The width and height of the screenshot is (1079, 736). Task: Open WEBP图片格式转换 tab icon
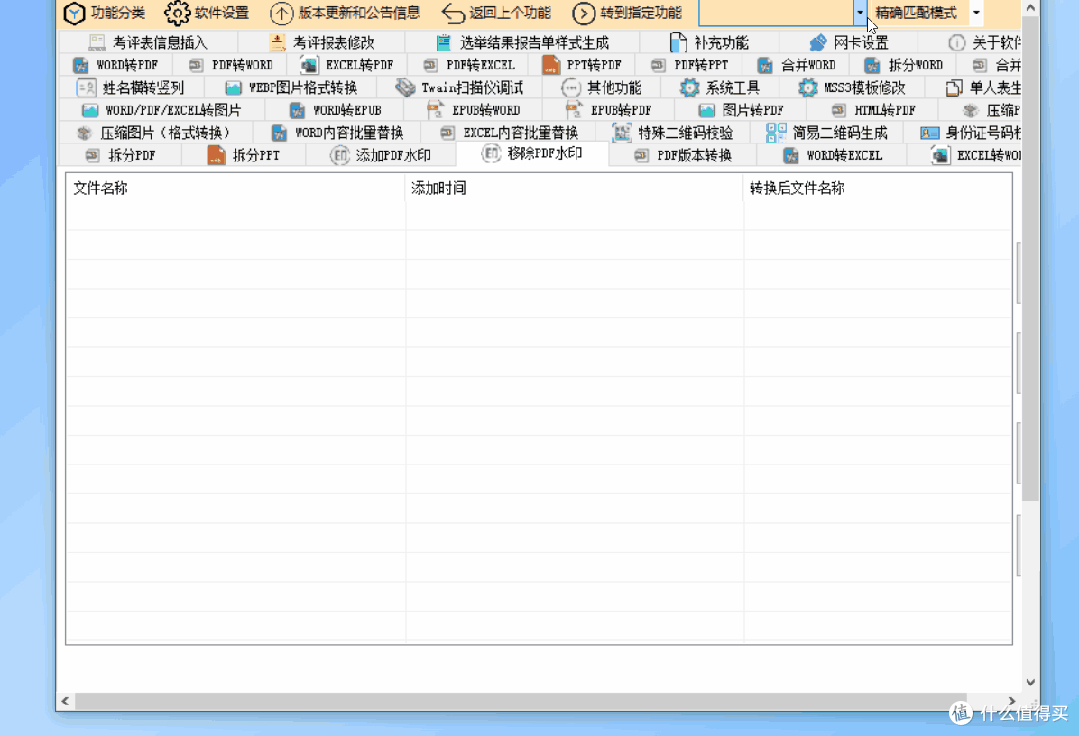click(x=233, y=88)
